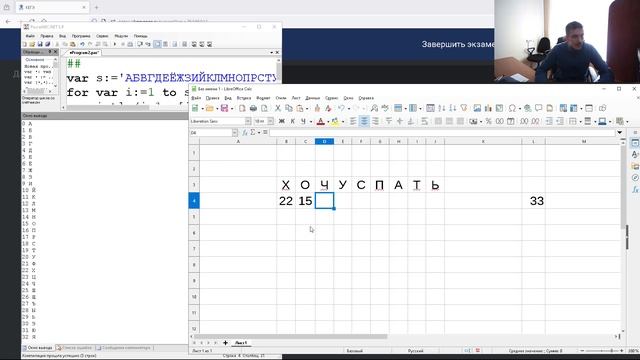Open the Список ошибок tab in PascalABC
Image resolution: width=640 pixels, height=360 pixels.
pyautogui.click(x=74, y=348)
